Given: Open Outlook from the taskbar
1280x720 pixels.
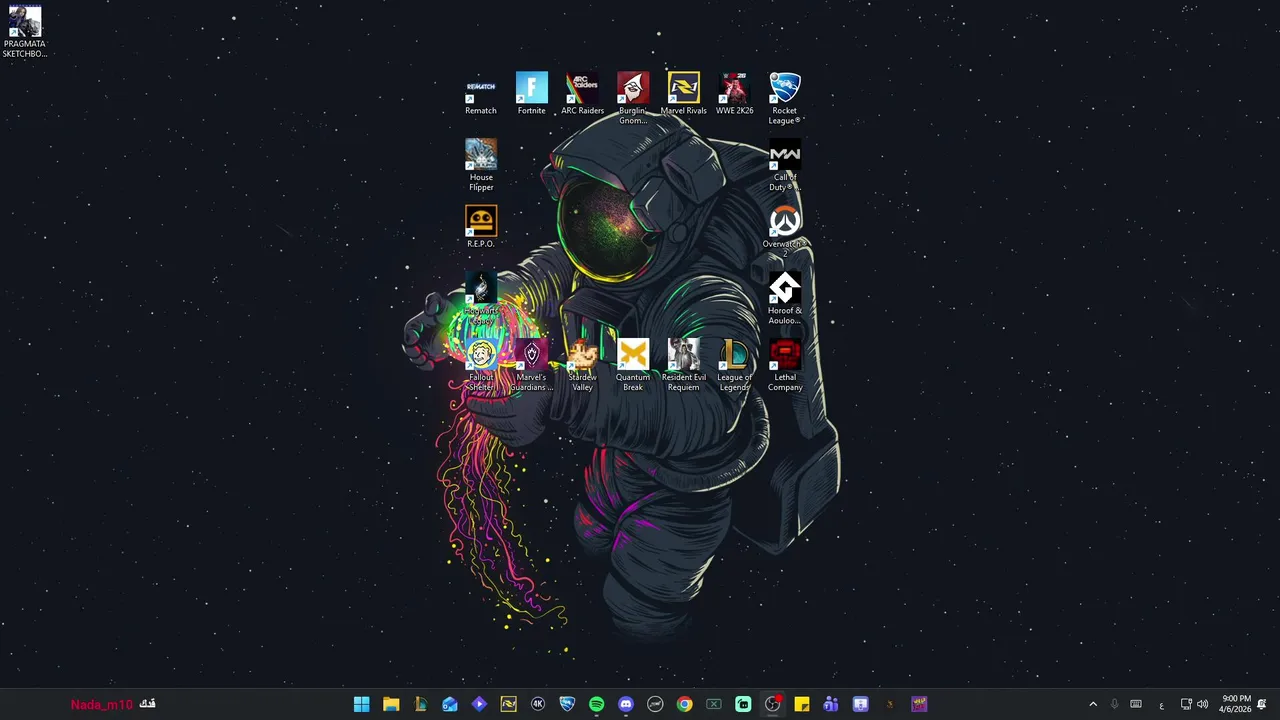Looking at the screenshot, I should pyautogui.click(x=450, y=704).
